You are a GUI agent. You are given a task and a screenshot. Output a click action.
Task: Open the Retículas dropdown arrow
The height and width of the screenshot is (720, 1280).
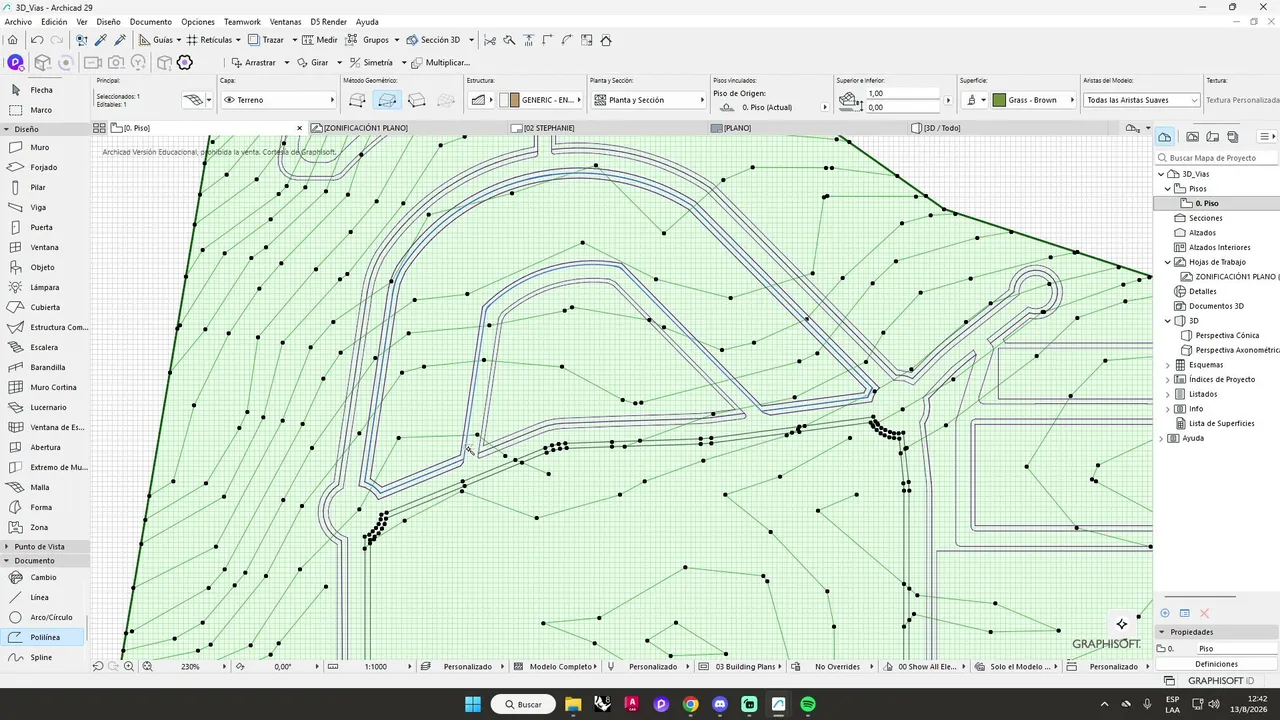(238, 40)
